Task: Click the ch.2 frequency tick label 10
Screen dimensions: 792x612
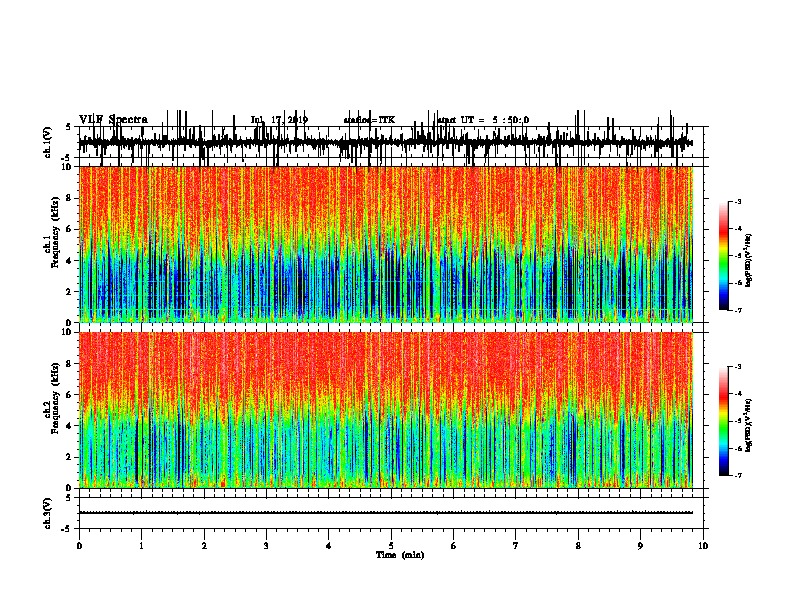Action: (68, 332)
